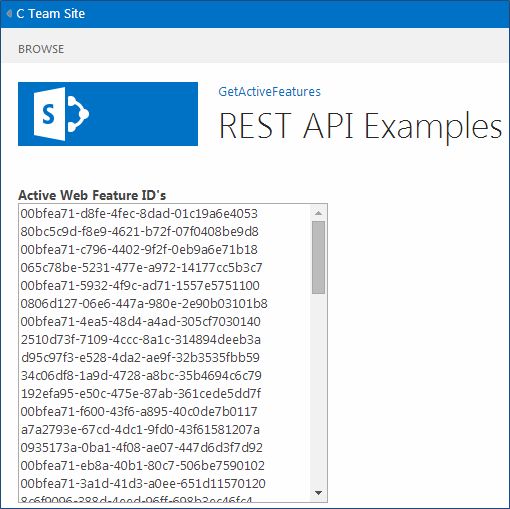The image size is (510, 509).
Task: Click the list box scroll up arrow
Action: coord(318,213)
